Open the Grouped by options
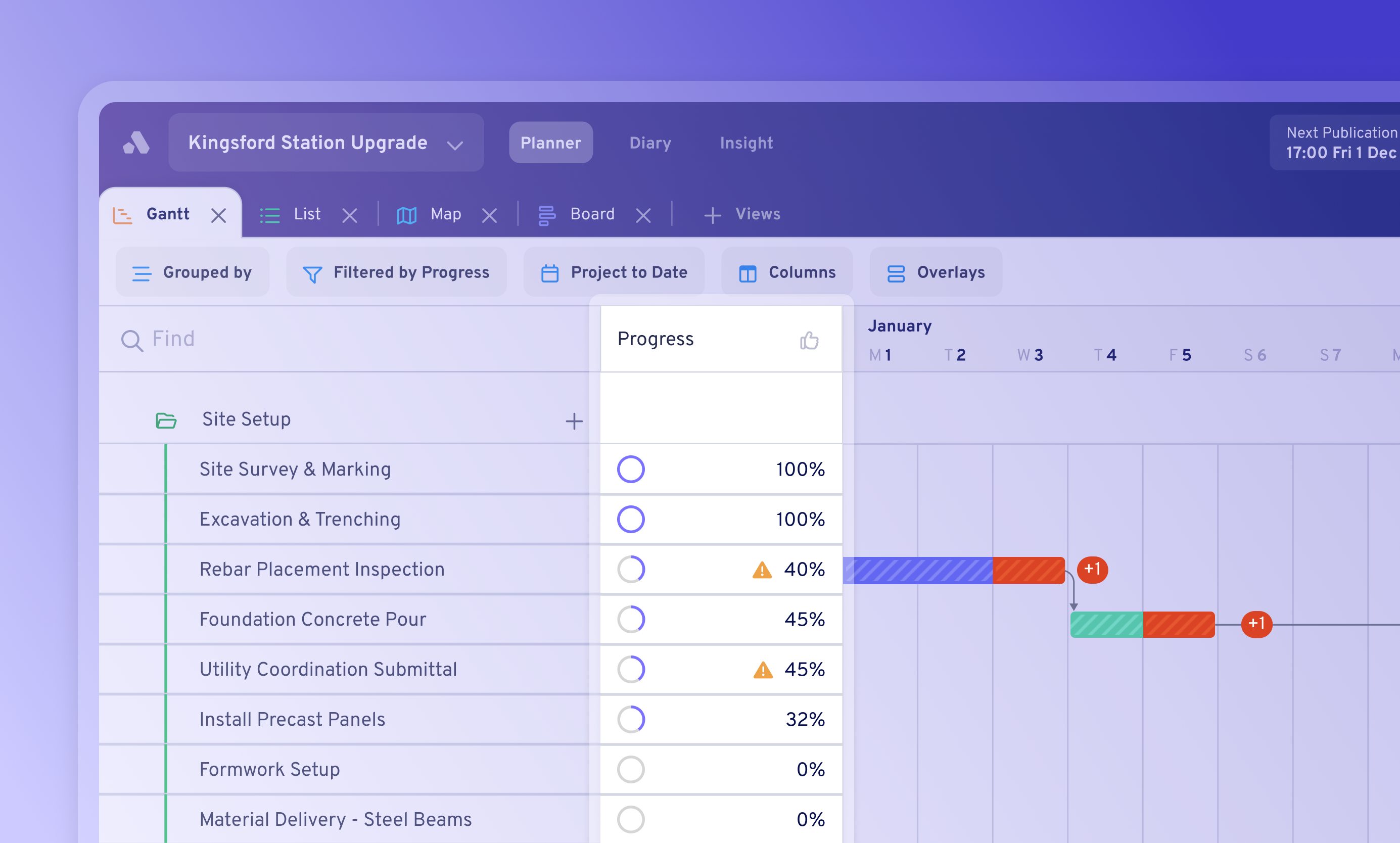Viewport: 1400px width, 843px height. click(193, 272)
